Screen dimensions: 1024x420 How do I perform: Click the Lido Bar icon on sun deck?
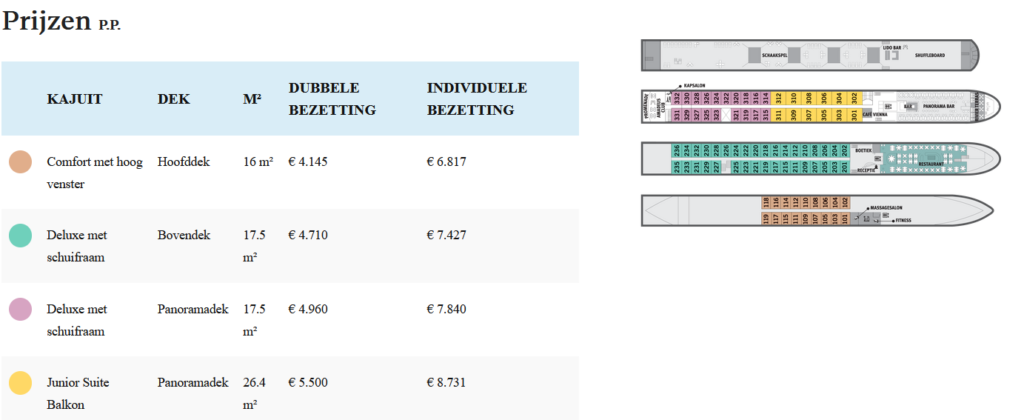point(894,48)
